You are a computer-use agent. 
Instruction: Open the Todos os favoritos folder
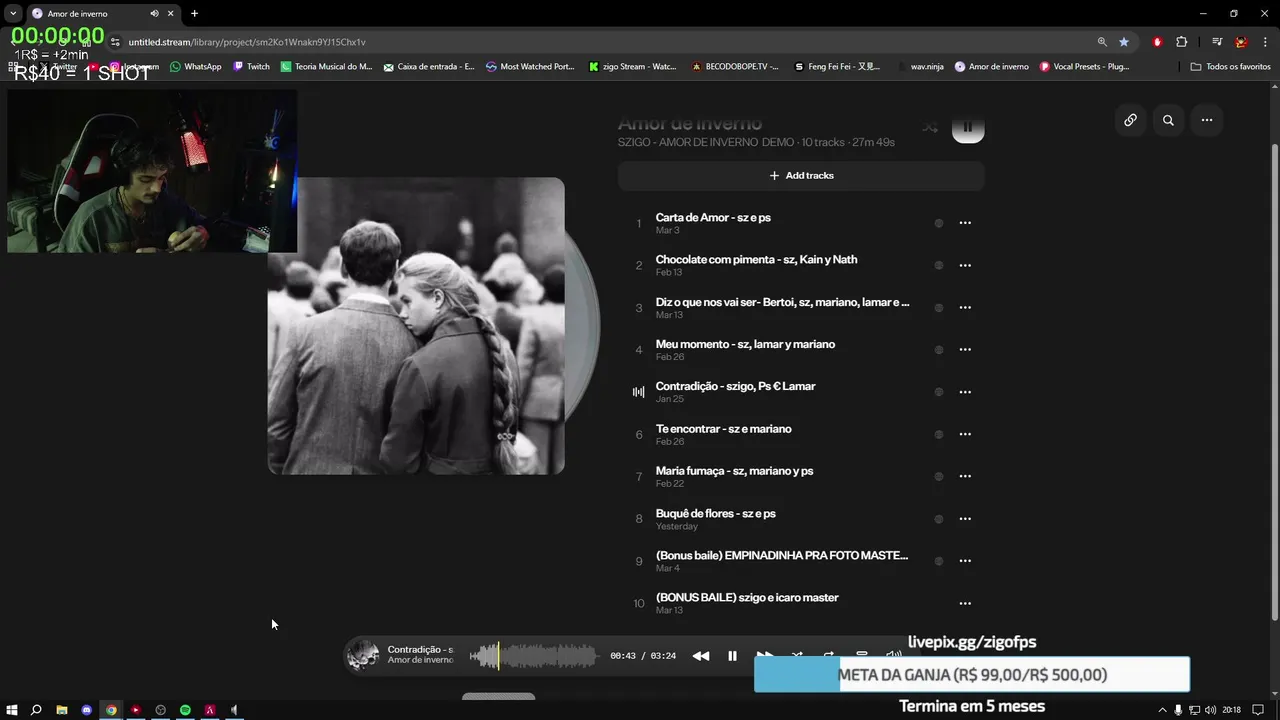click(x=1231, y=67)
